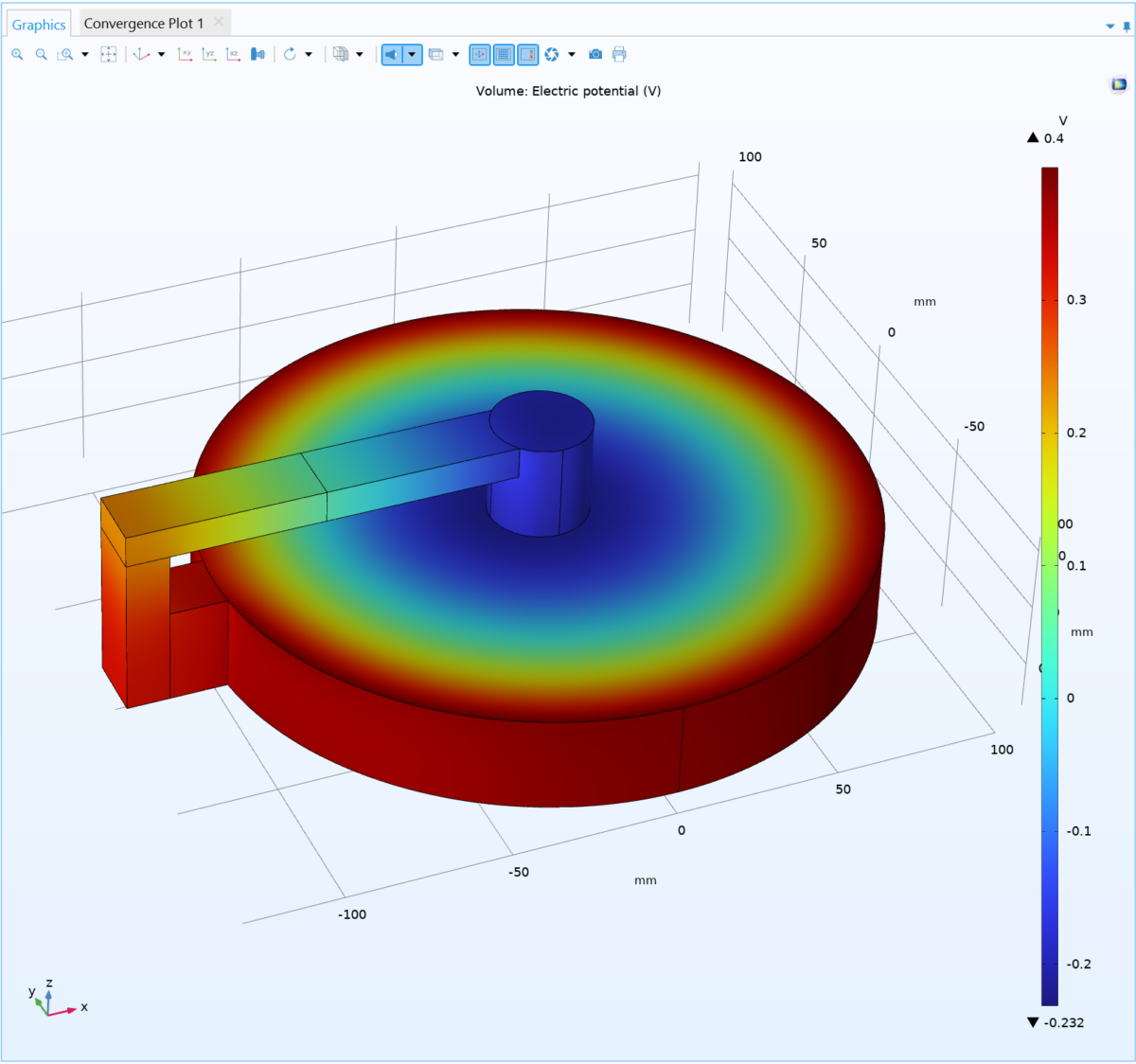Open the Zoom Box dropdown arrow
1136x1064 pixels.
click(85, 54)
